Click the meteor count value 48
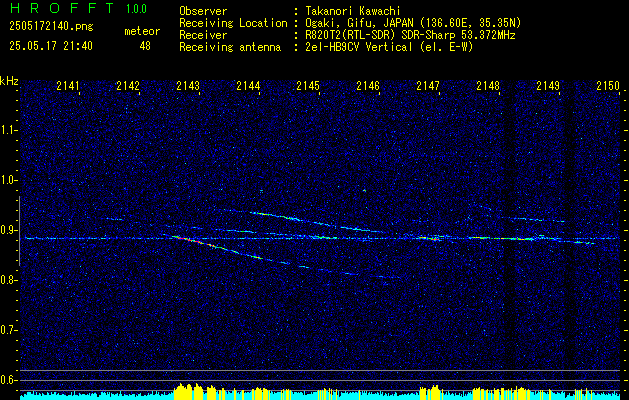Image resolution: width=629 pixels, height=400 pixels. 145,46
